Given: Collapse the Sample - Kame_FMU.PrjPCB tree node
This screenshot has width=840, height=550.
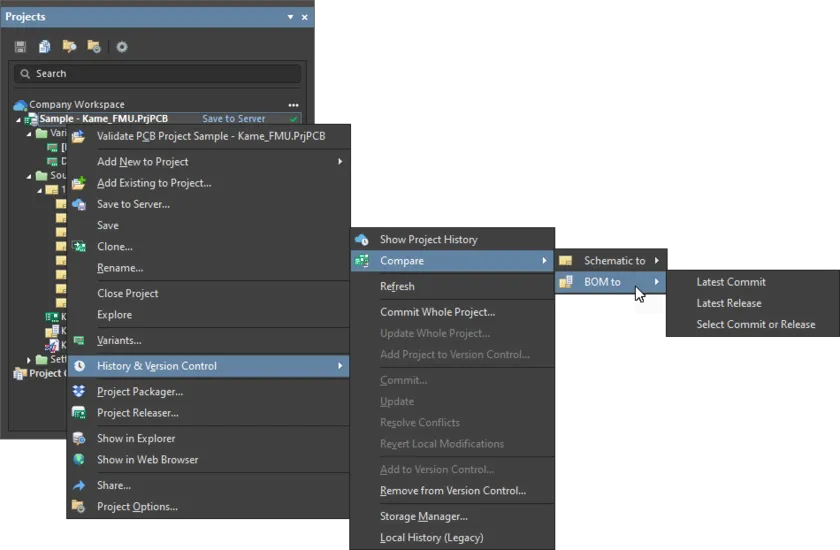Looking at the screenshot, I should pyautogui.click(x=18, y=119).
